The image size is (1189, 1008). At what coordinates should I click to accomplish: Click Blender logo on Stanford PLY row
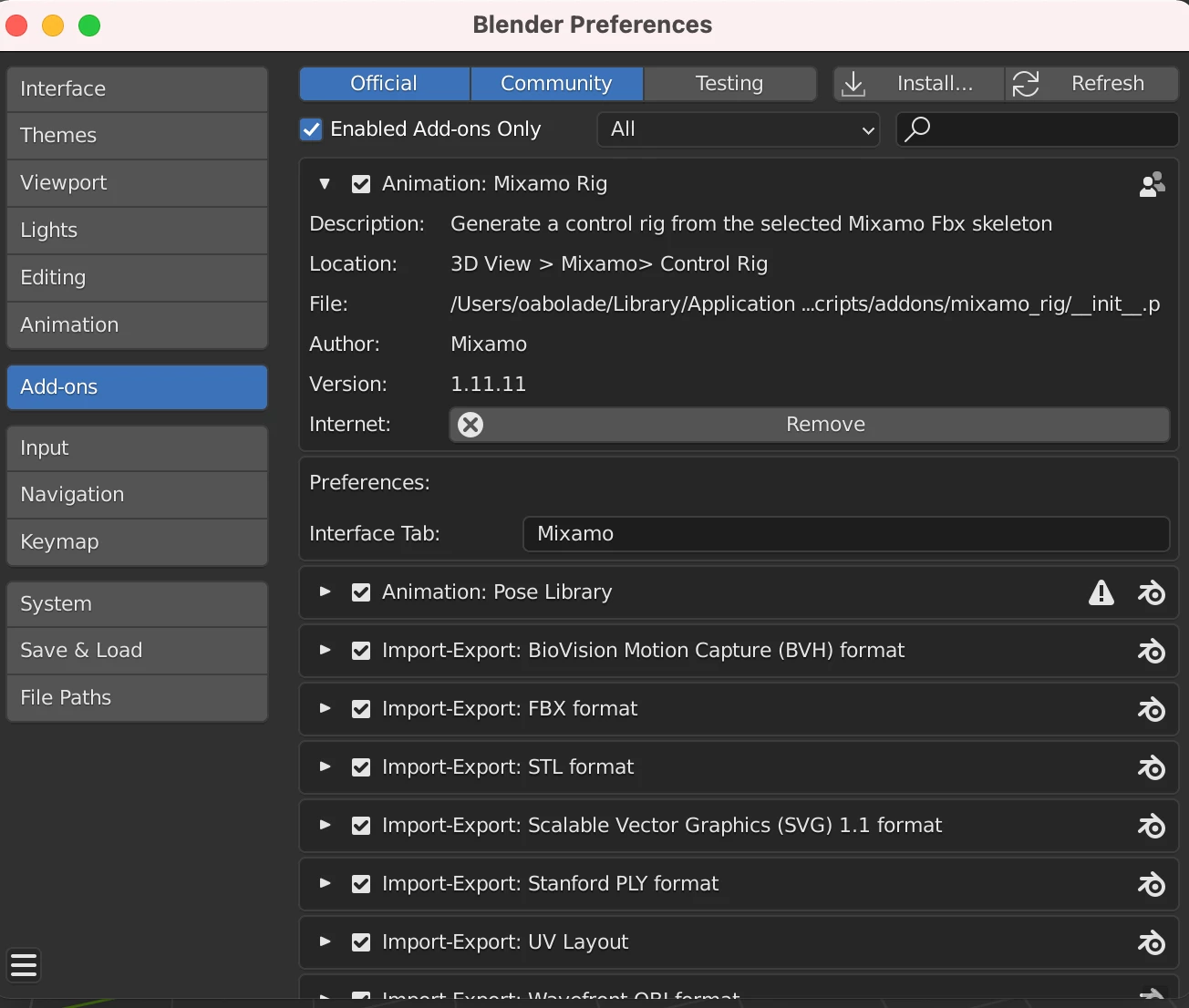tap(1152, 884)
